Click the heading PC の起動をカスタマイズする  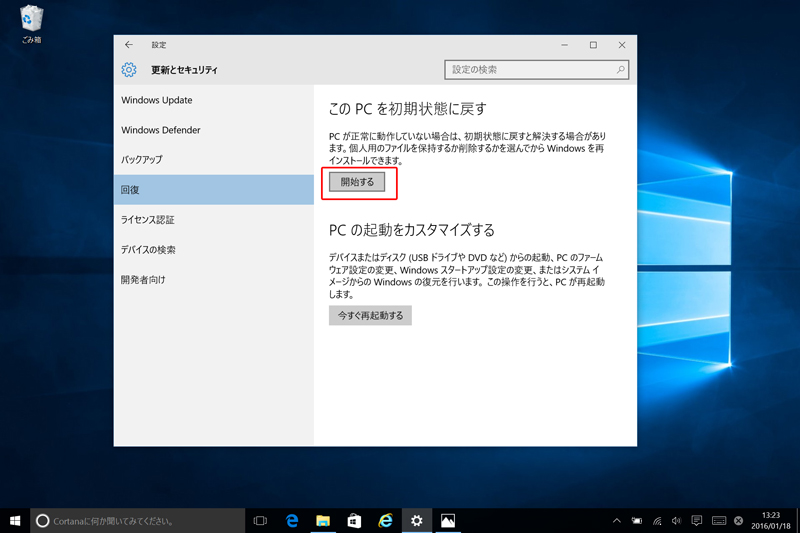412,230
